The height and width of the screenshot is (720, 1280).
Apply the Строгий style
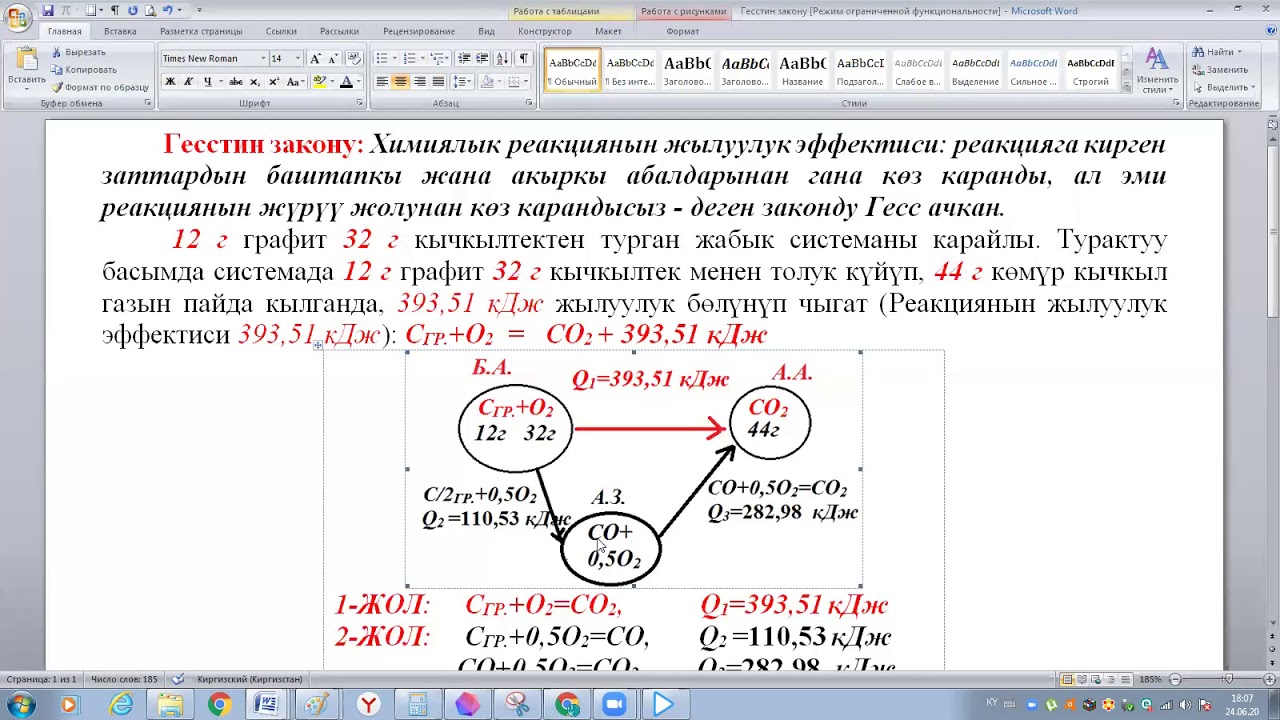[1091, 70]
